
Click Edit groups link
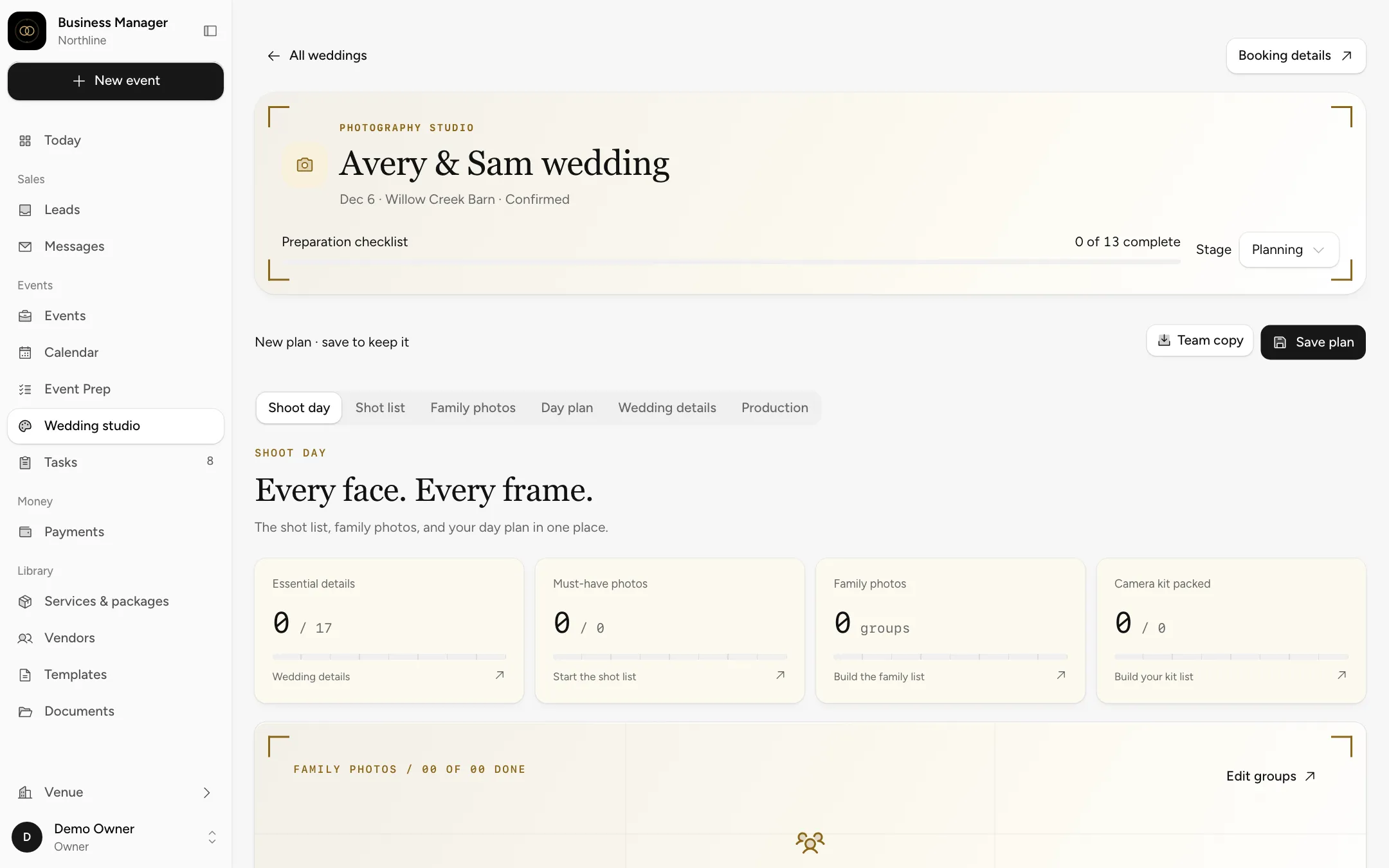(1271, 776)
